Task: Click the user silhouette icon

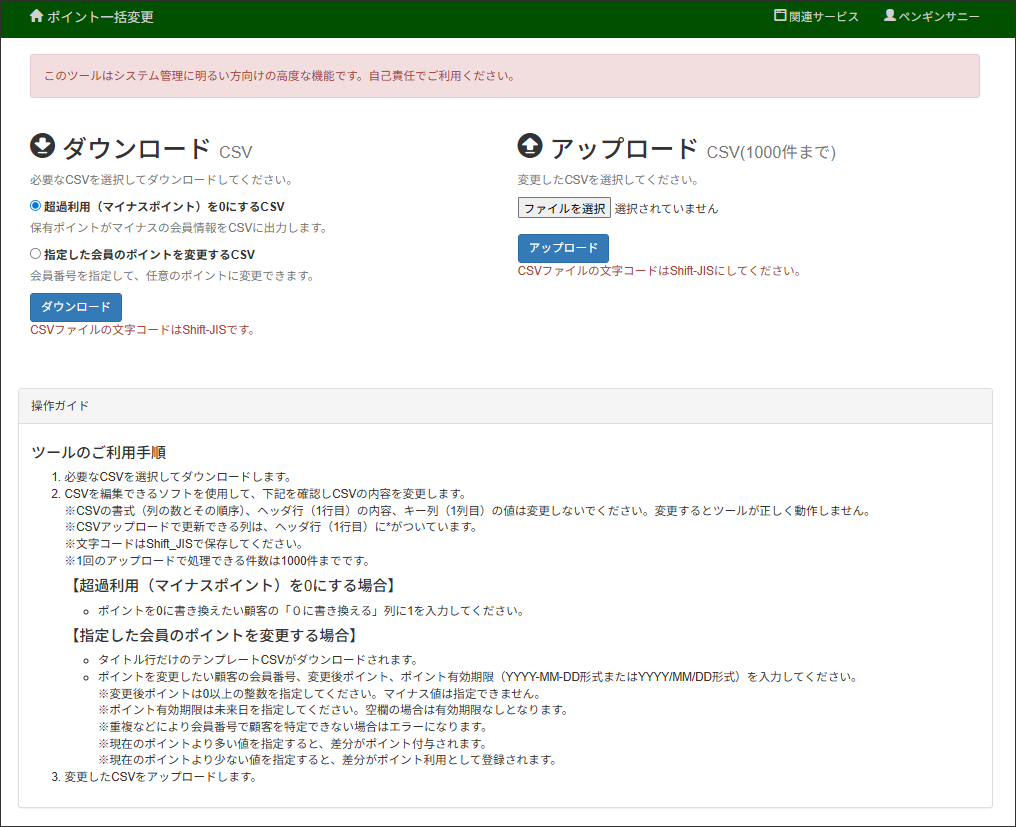Action: tap(889, 16)
